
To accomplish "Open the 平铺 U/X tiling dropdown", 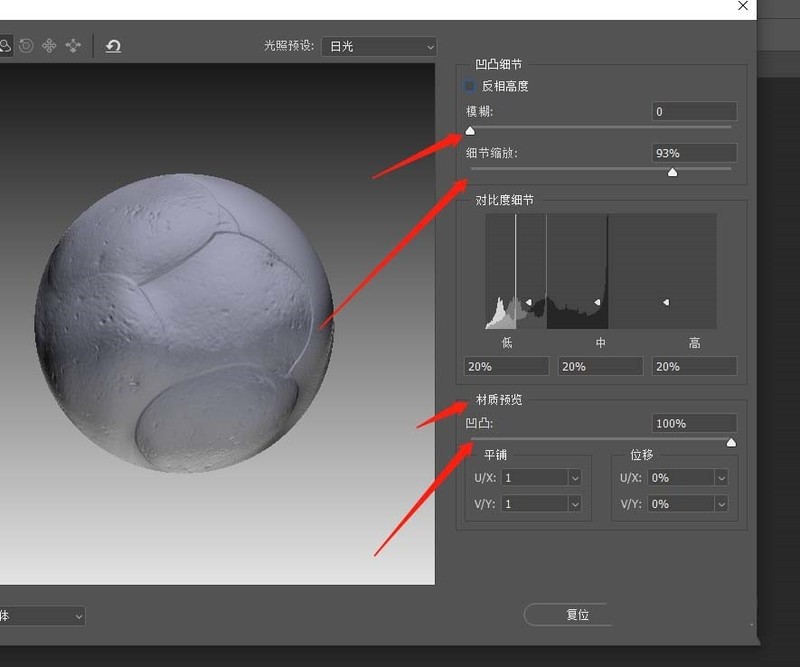I will (x=575, y=477).
